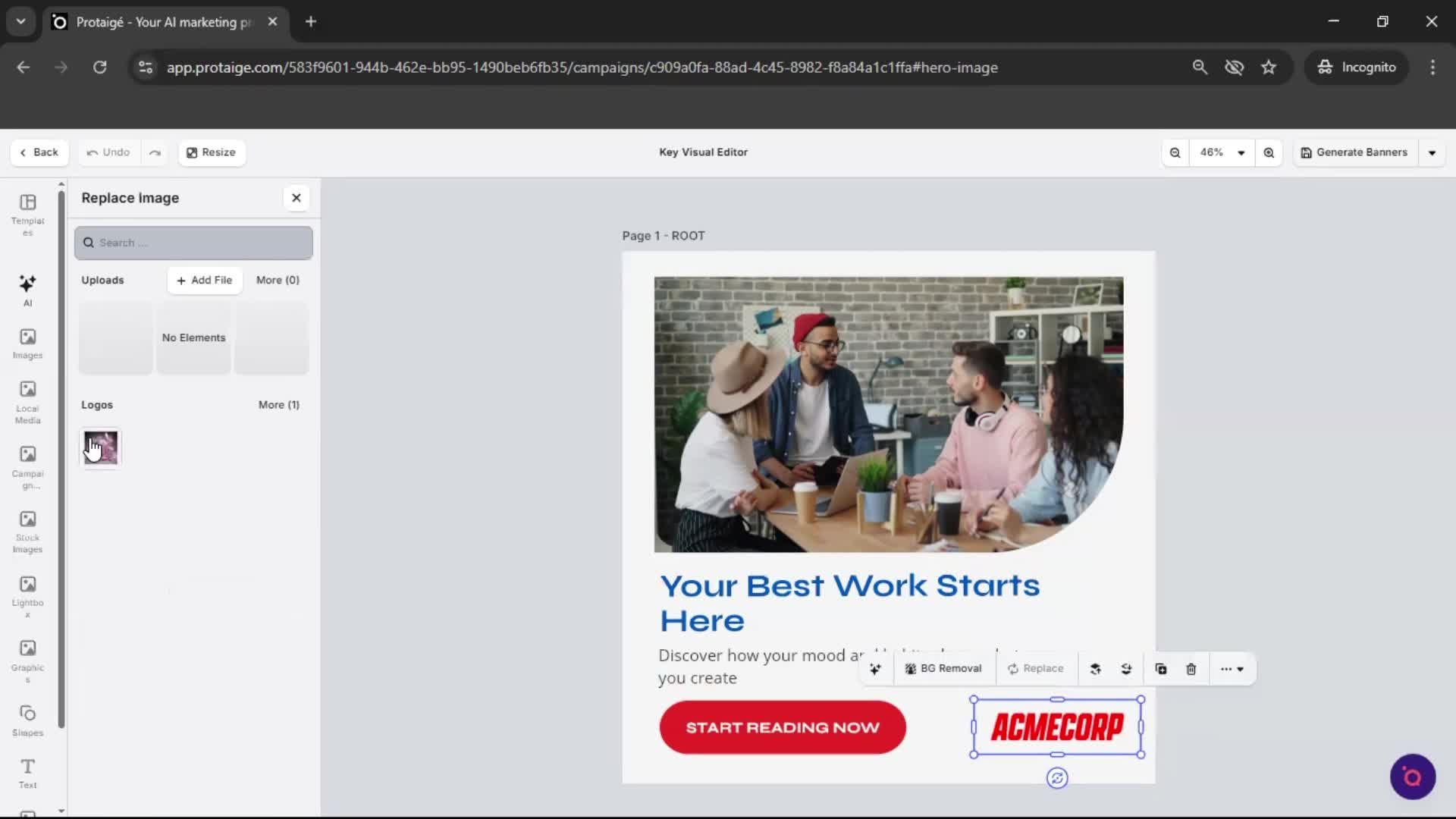Screen dimensions: 1456x819
Task: Open the AI tools sidebar panel
Action: (27, 290)
